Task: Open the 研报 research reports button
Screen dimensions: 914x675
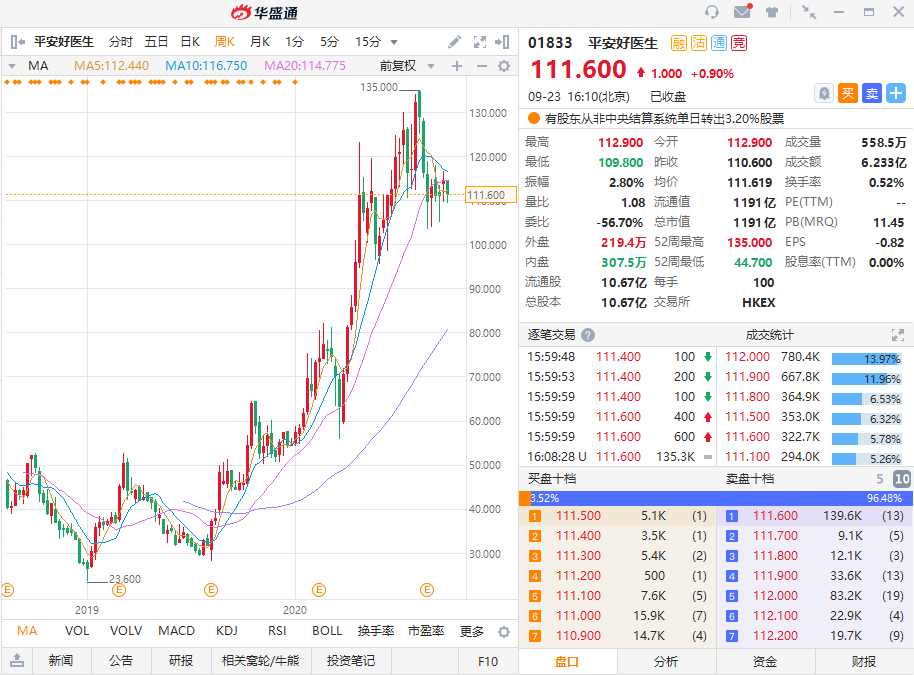Action: (181, 661)
